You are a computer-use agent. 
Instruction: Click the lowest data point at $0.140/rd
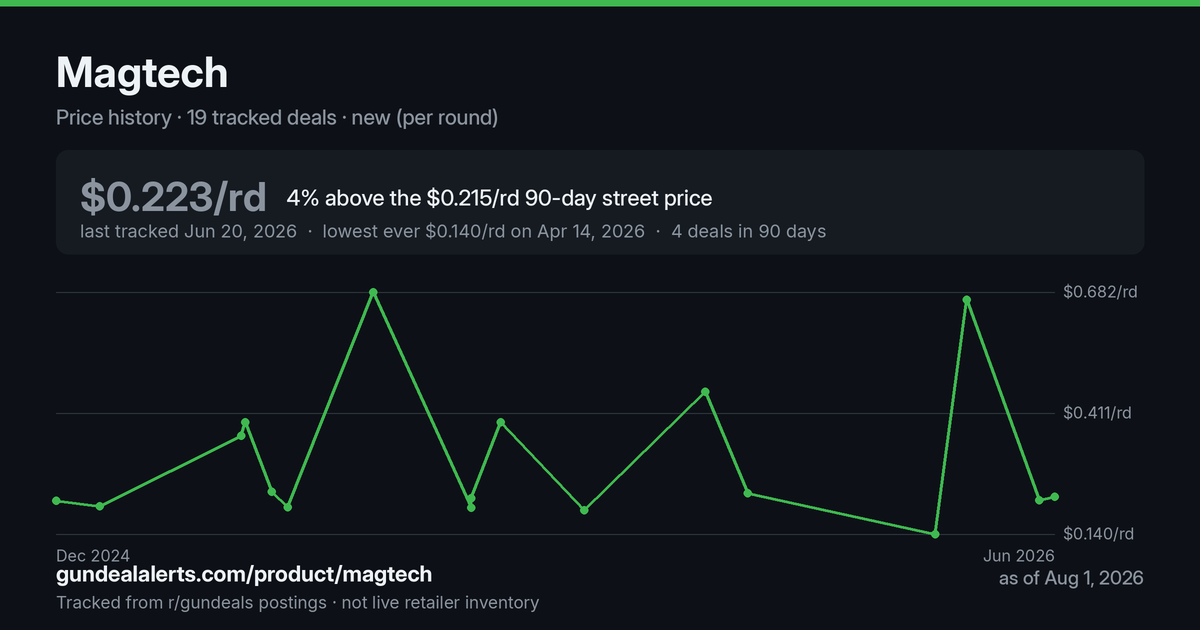coord(935,534)
